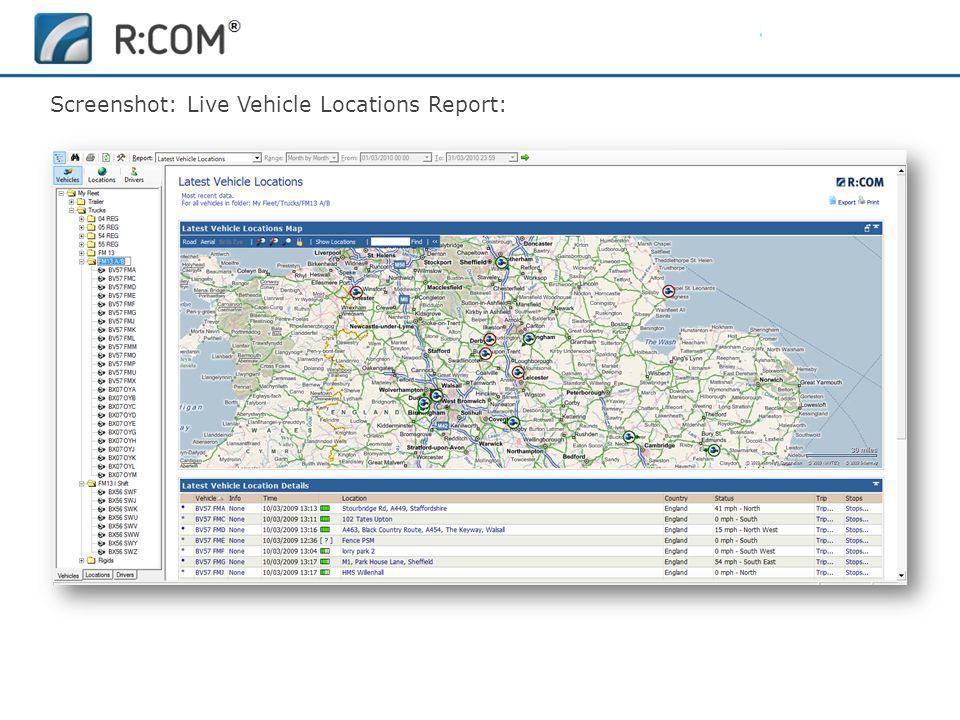Pop out the map panel icon
This screenshot has width=960, height=720.
coord(867,228)
